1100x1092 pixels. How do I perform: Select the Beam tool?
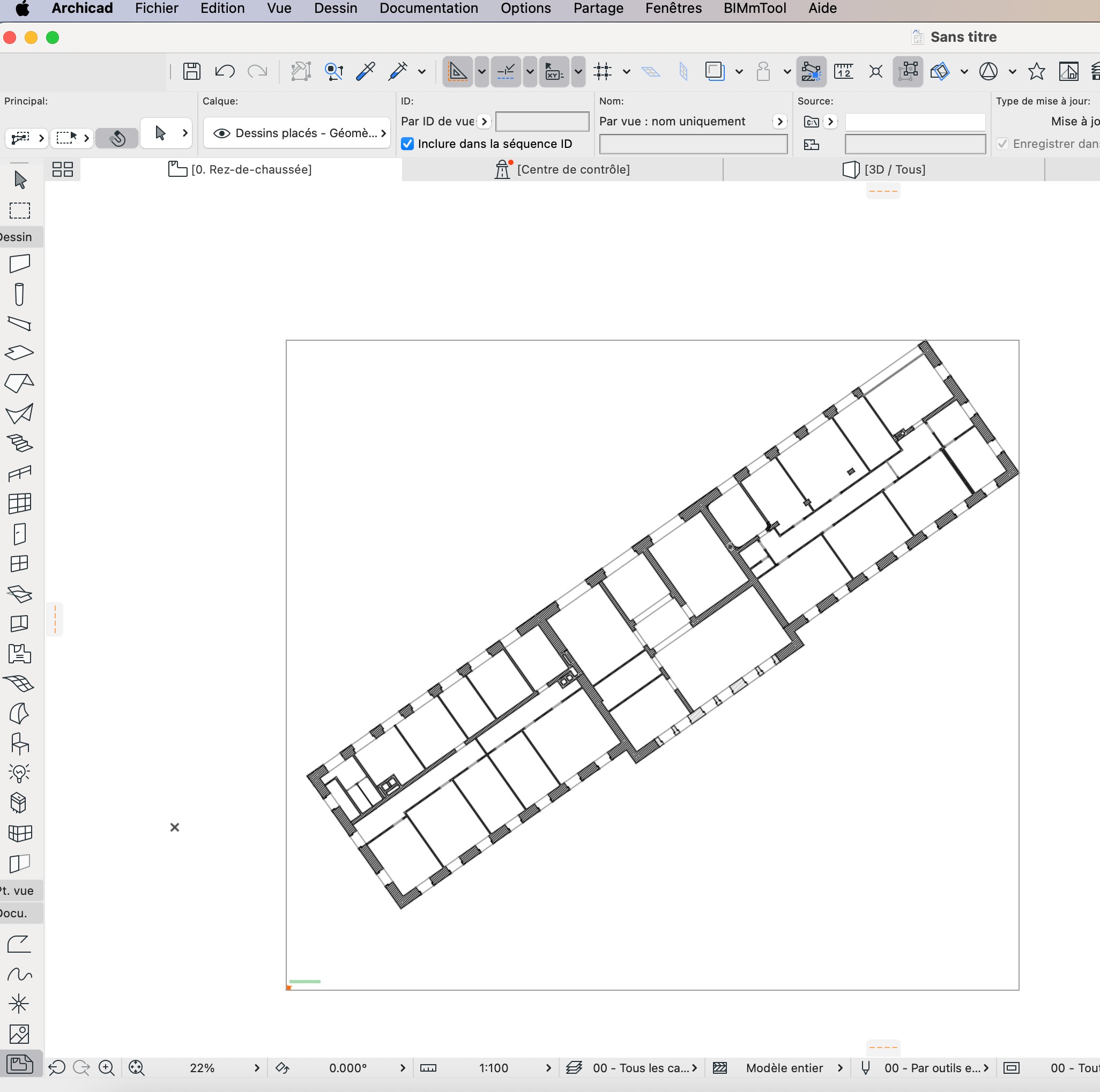pos(20,324)
